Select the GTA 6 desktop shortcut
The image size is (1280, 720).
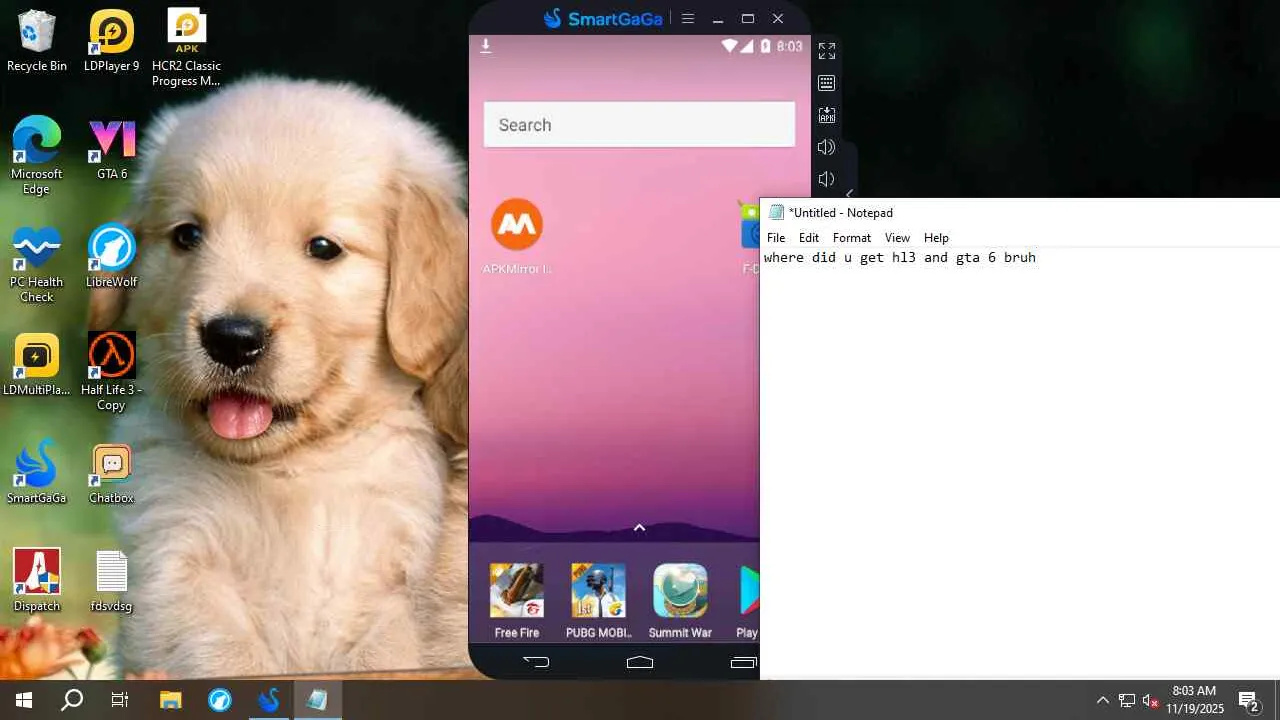click(x=111, y=149)
